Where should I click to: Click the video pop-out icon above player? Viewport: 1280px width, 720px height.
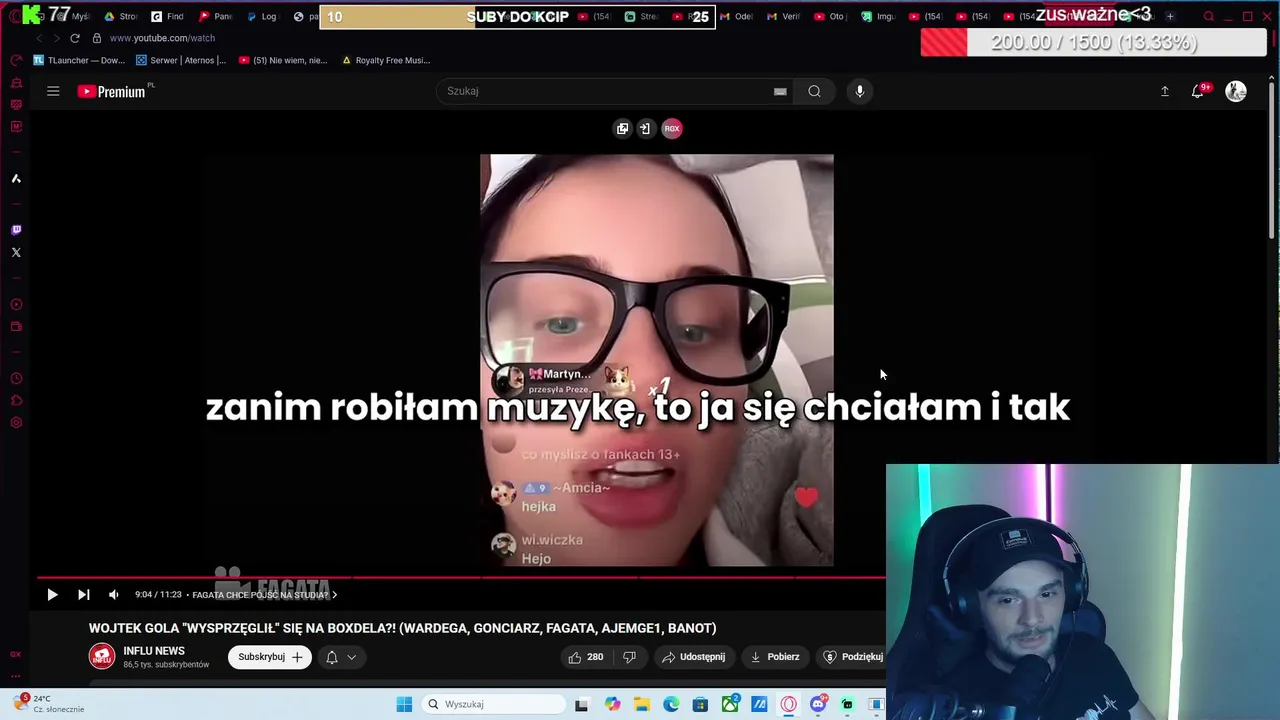(x=622, y=128)
